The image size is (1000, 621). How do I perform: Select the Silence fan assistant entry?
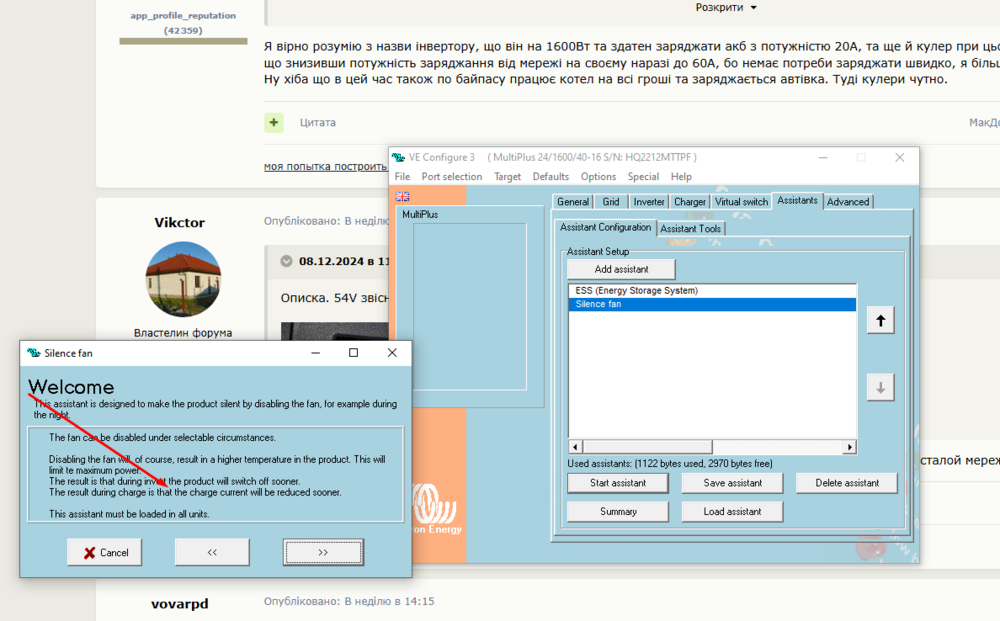[712, 304]
